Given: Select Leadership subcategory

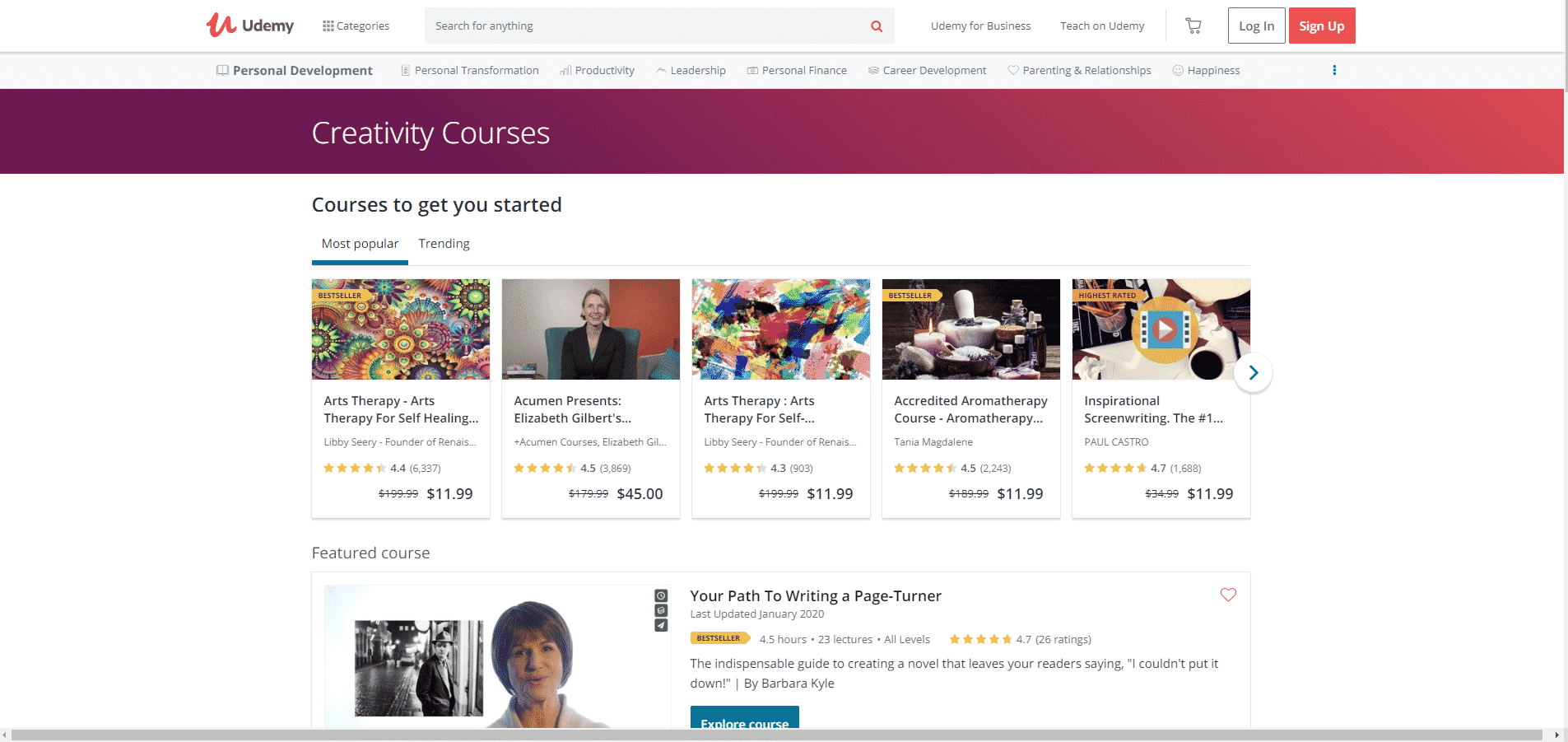Looking at the screenshot, I should (691, 70).
